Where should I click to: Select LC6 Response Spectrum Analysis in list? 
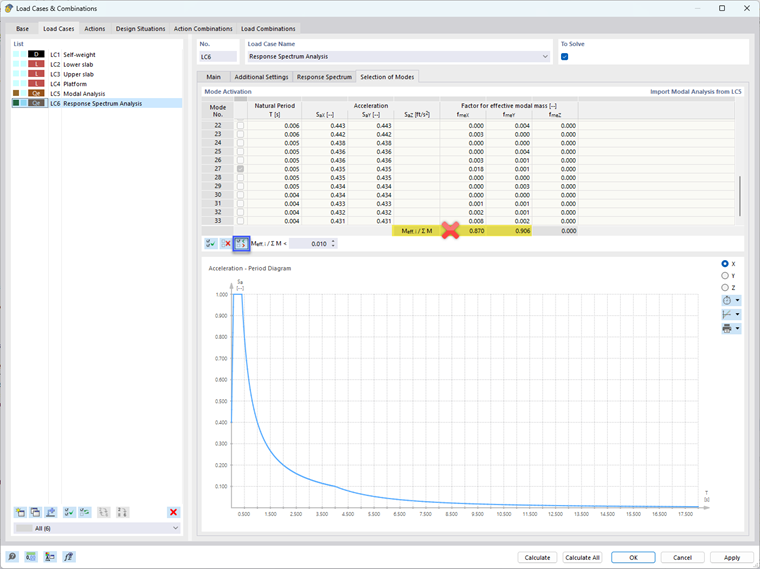point(96,103)
